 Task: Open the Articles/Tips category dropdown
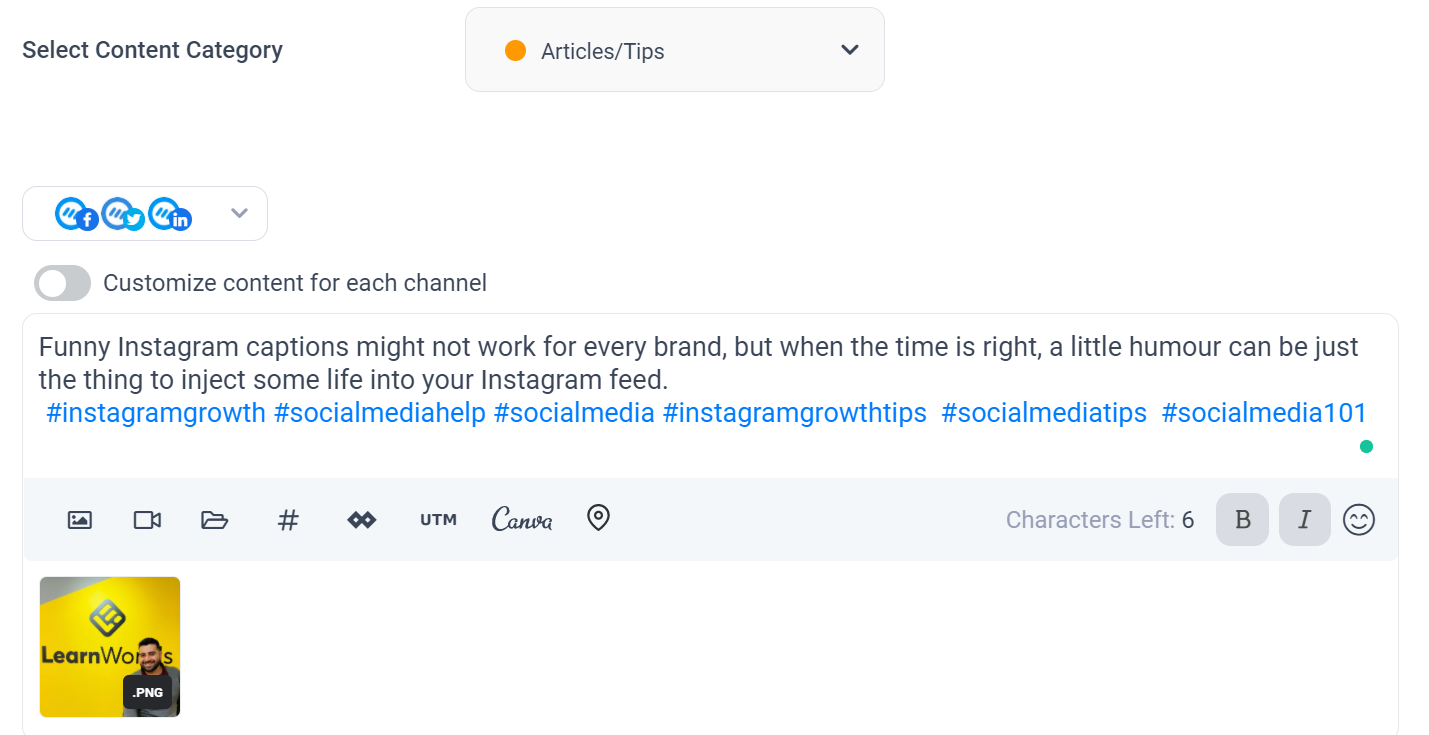tap(674, 49)
